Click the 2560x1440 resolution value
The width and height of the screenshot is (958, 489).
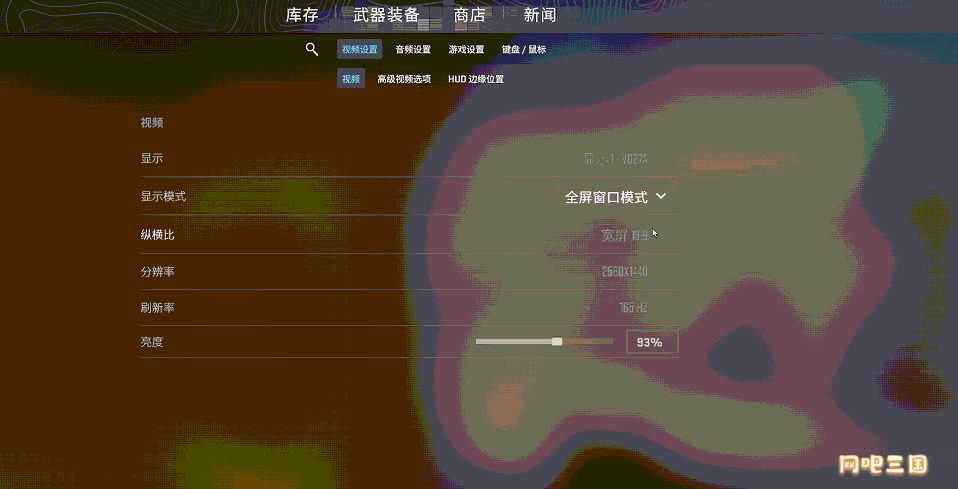tap(624, 271)
